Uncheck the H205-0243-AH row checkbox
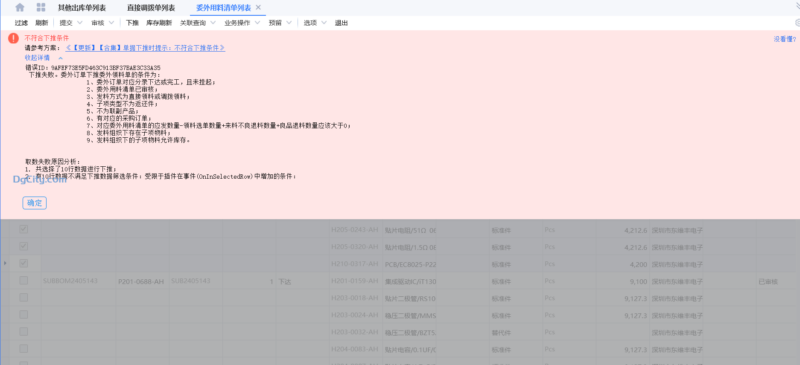The width and height of the screenshot is (800, 365). [23, 229]
